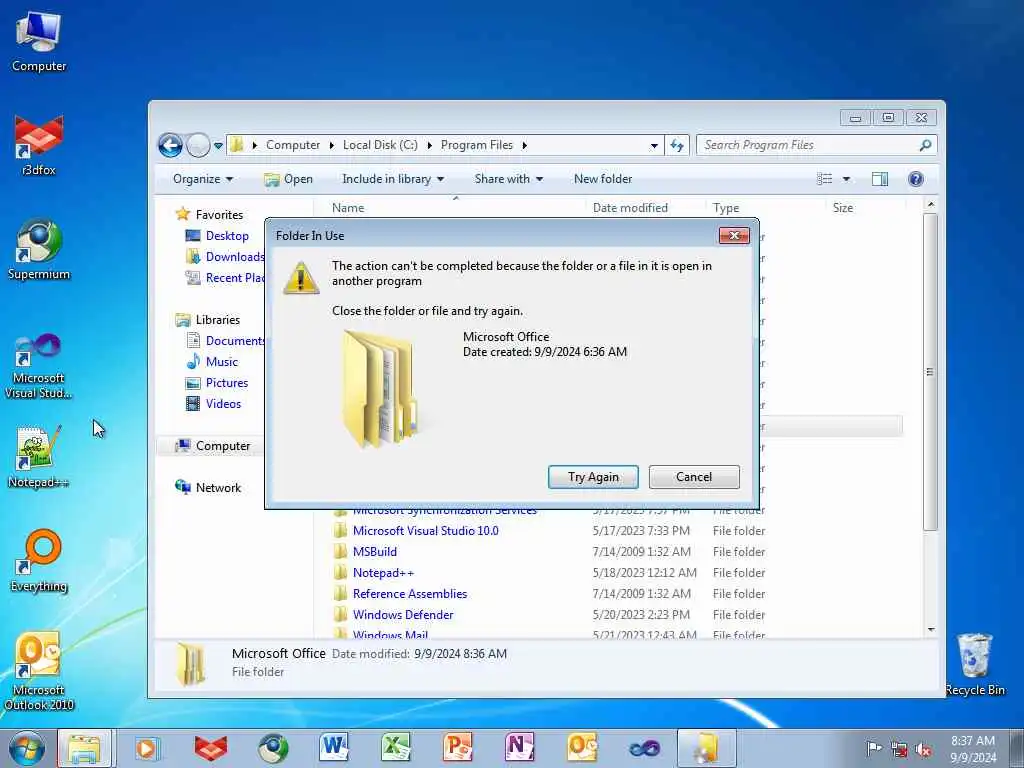Screen dimensions: 1024x768
Task: Click the r3dfox taskbar icon
Action: tap(210, 748)
